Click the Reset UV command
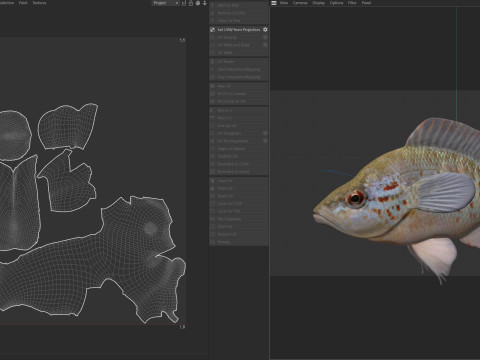 tap(238, 196)
